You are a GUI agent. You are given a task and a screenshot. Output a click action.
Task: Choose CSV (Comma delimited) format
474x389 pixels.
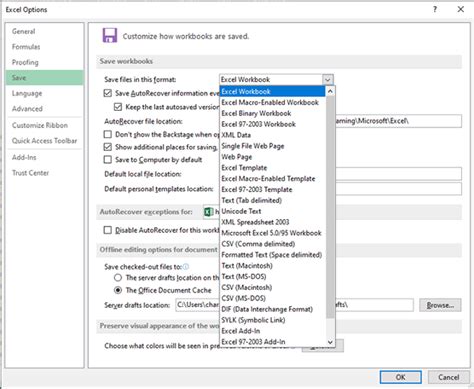click(272, 244)
